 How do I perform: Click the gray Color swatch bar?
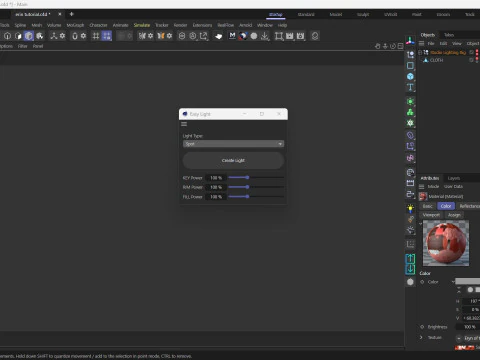pyautogui.click(x=467, y=282)
